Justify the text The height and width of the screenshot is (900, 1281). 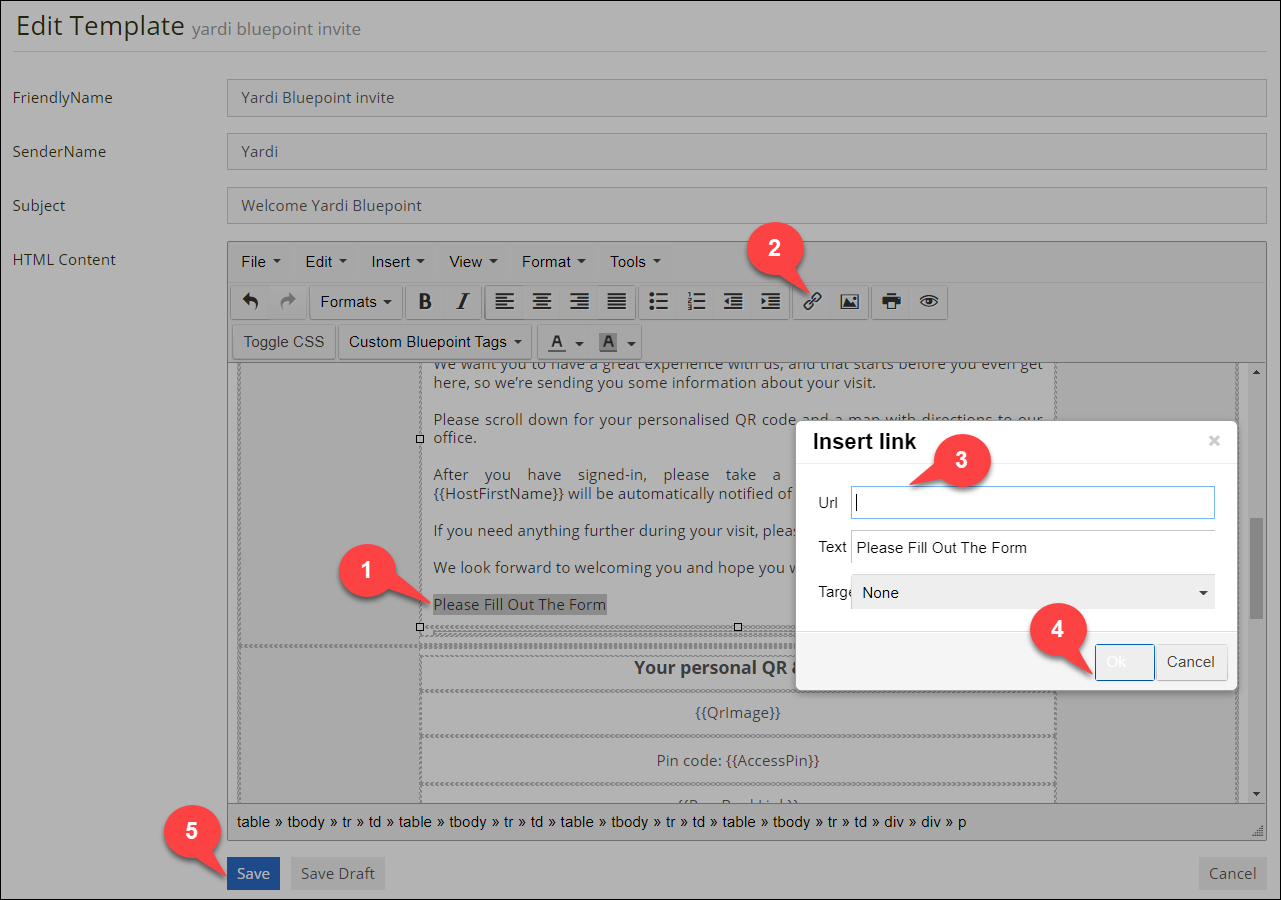[617, 301]
